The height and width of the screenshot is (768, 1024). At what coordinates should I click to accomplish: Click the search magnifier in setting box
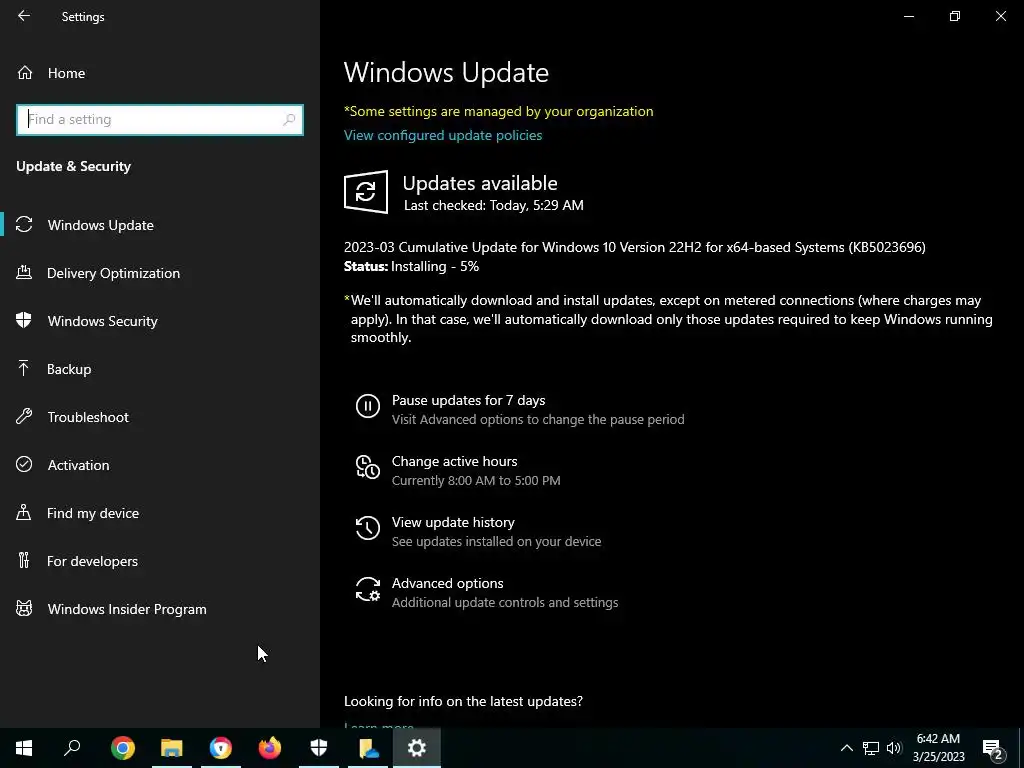tap(289, 120)
